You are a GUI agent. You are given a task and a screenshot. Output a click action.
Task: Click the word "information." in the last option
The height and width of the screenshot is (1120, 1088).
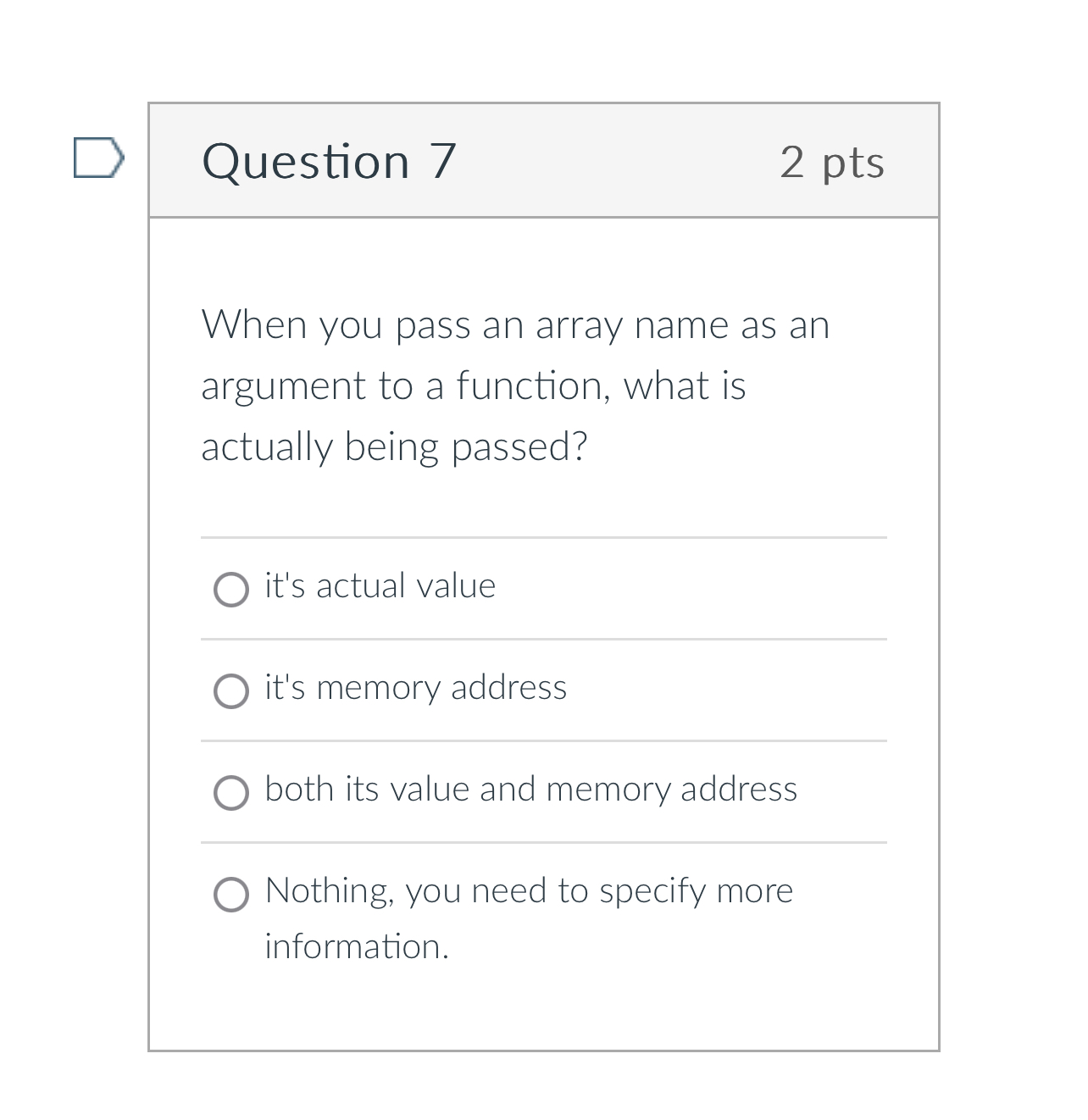click(357, 946)
